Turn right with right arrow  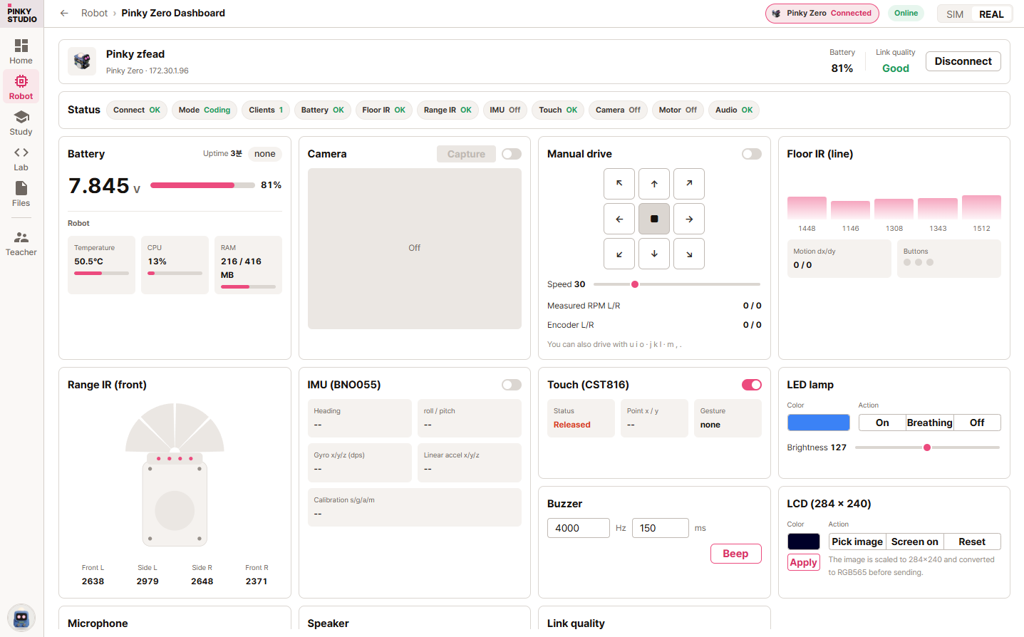(x=689, y=219)
